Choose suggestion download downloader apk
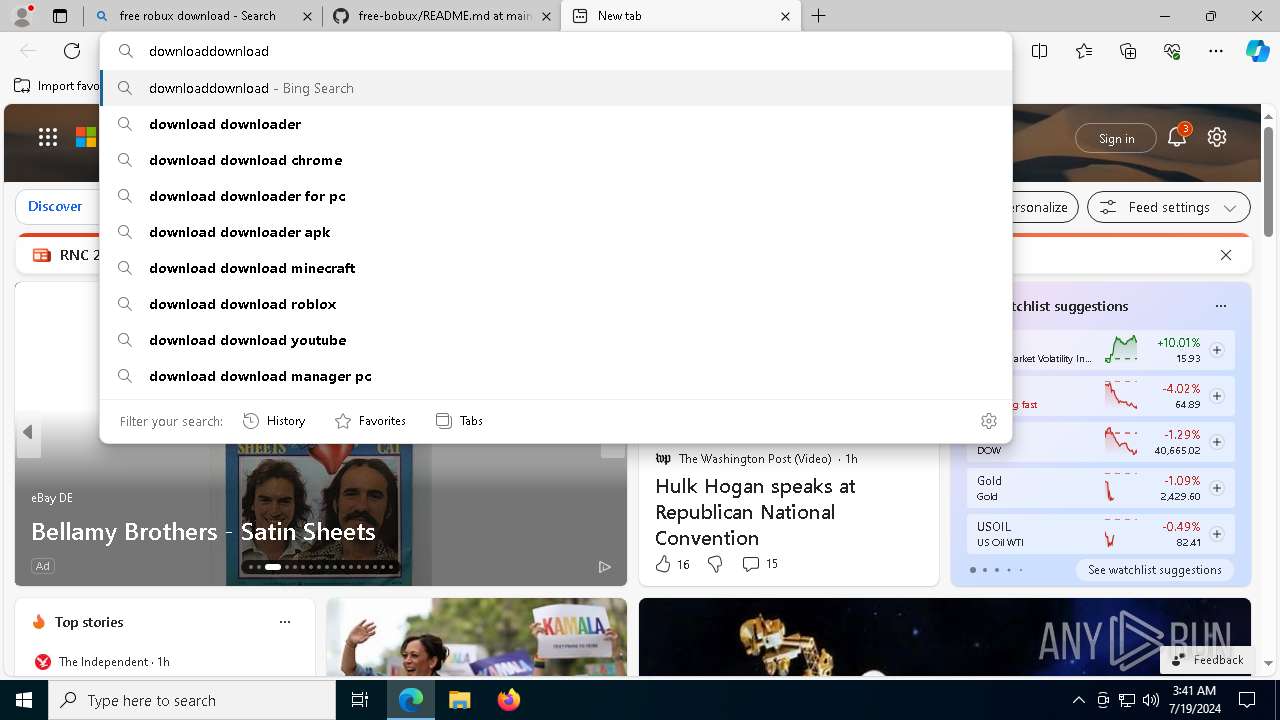 tap(556, 232)
